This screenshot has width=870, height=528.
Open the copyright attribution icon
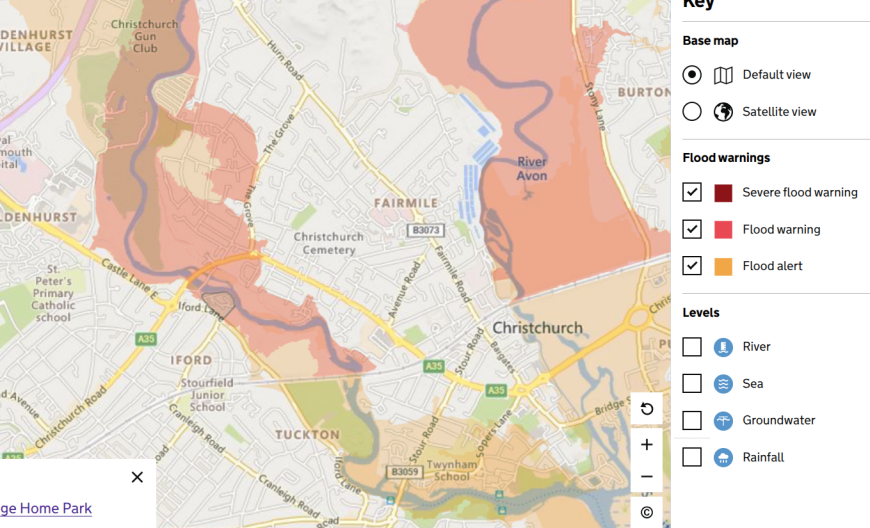point(646,512)
